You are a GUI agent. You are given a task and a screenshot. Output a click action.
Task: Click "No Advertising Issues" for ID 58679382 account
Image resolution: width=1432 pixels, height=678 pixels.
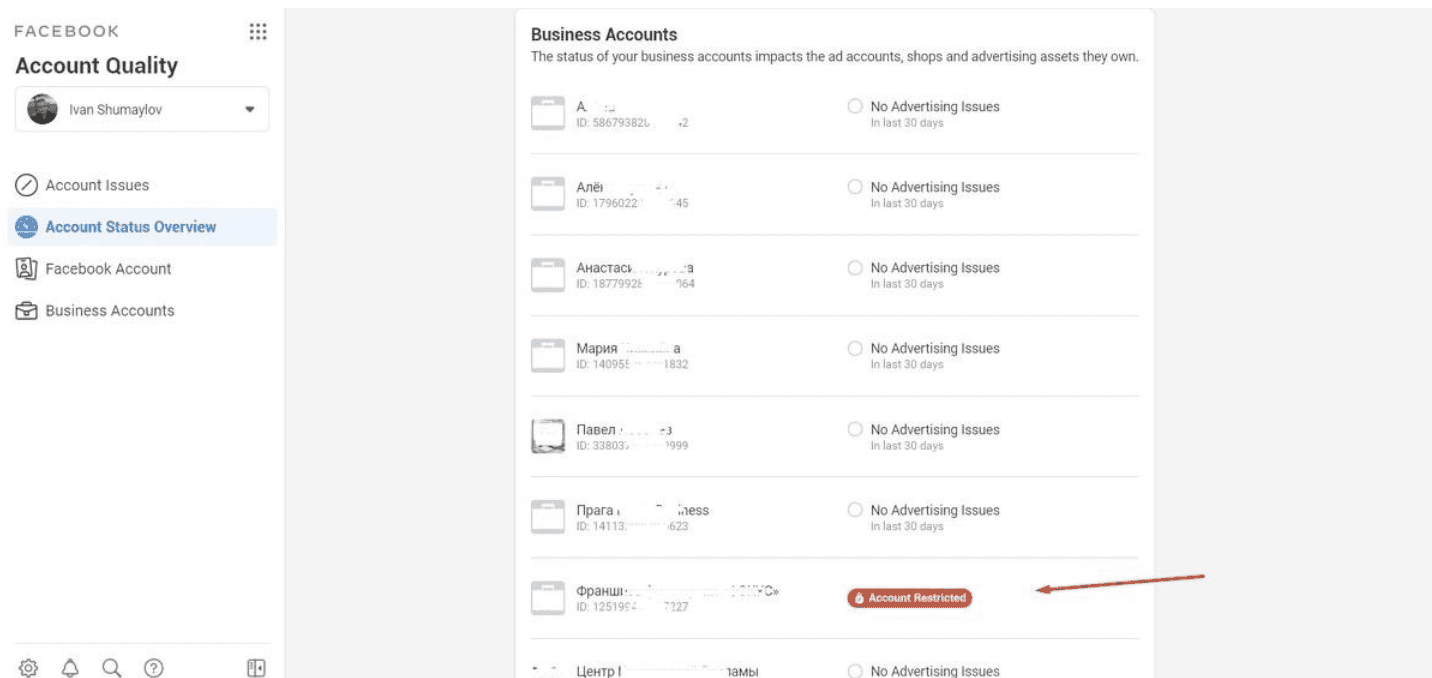click(935, 106)
